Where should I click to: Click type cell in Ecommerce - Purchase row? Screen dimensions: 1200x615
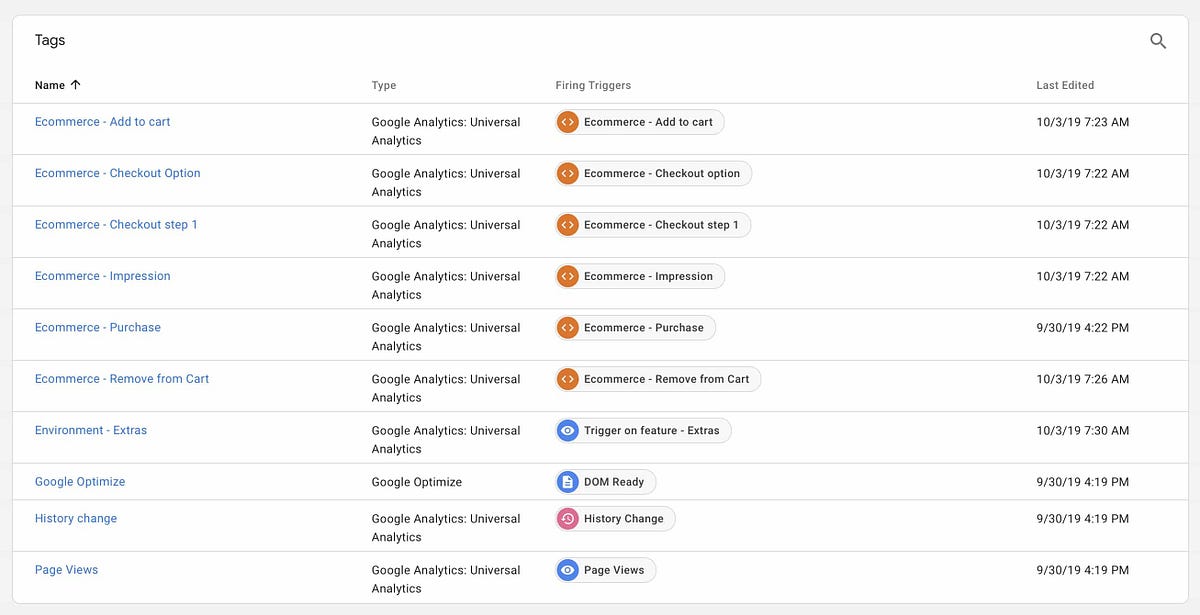[x=446, y=337]
